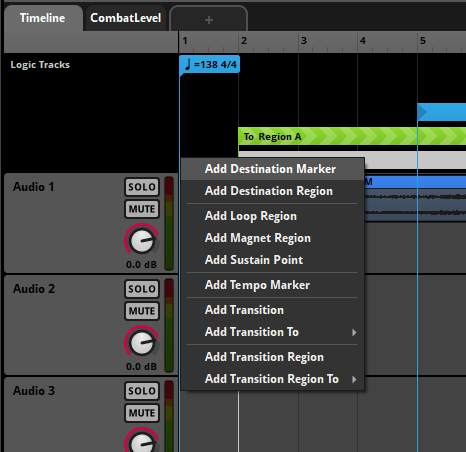Image resolution: width=466 pixels, height=452 pixels.
Task: Mute the Audio 3 track
Action: (x=142, y=413)
